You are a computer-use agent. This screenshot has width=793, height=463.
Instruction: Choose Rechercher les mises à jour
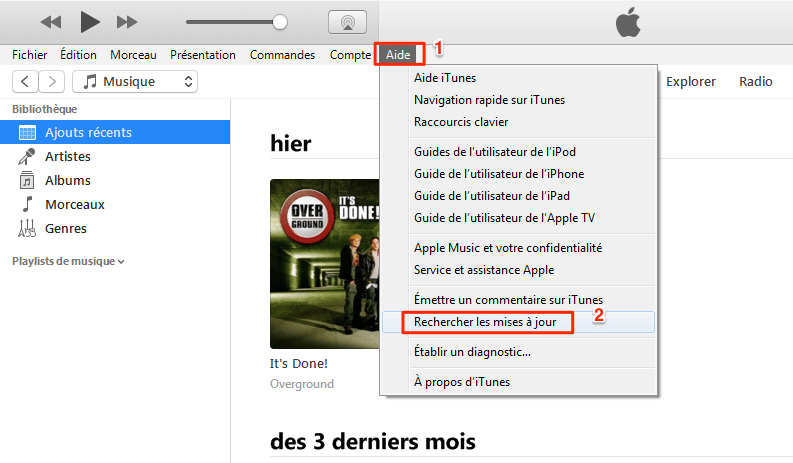[518, 322]
